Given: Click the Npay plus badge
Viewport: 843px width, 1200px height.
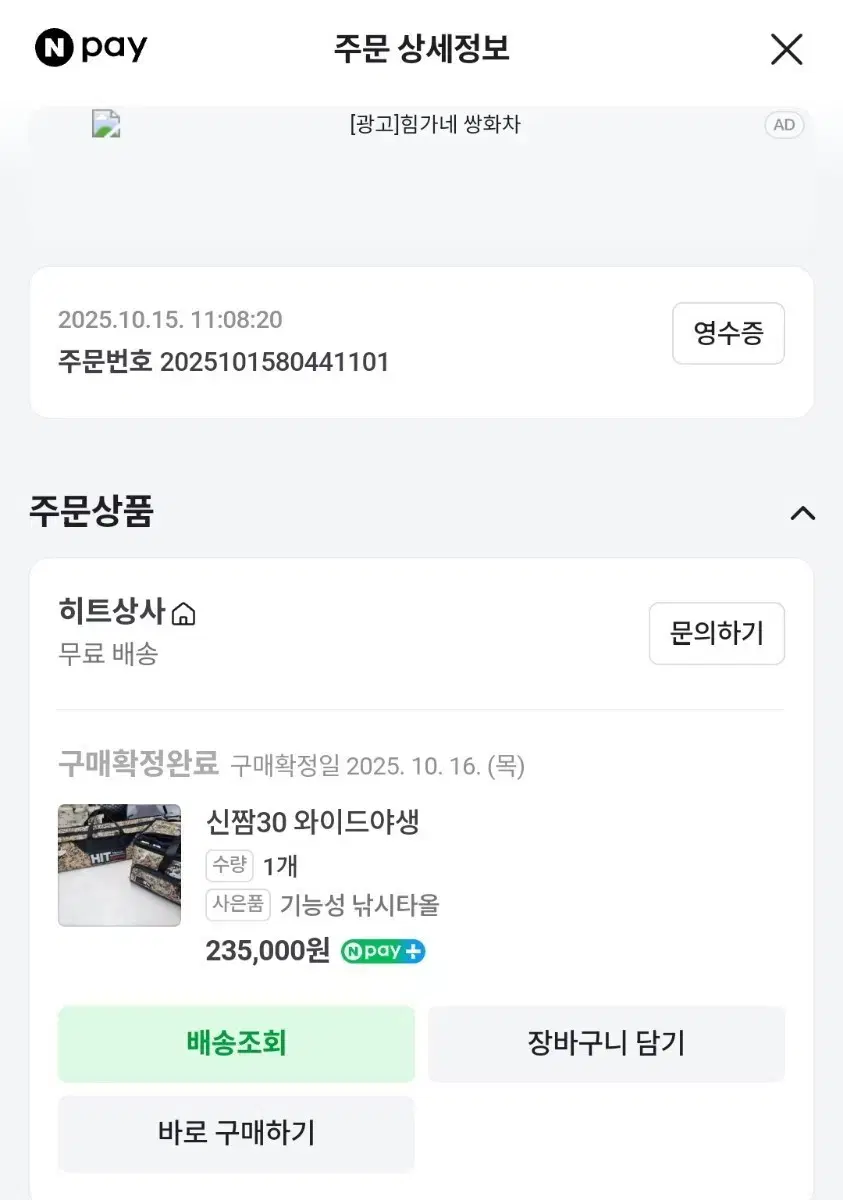Looking at the screenshot, I should click(383, 951).
